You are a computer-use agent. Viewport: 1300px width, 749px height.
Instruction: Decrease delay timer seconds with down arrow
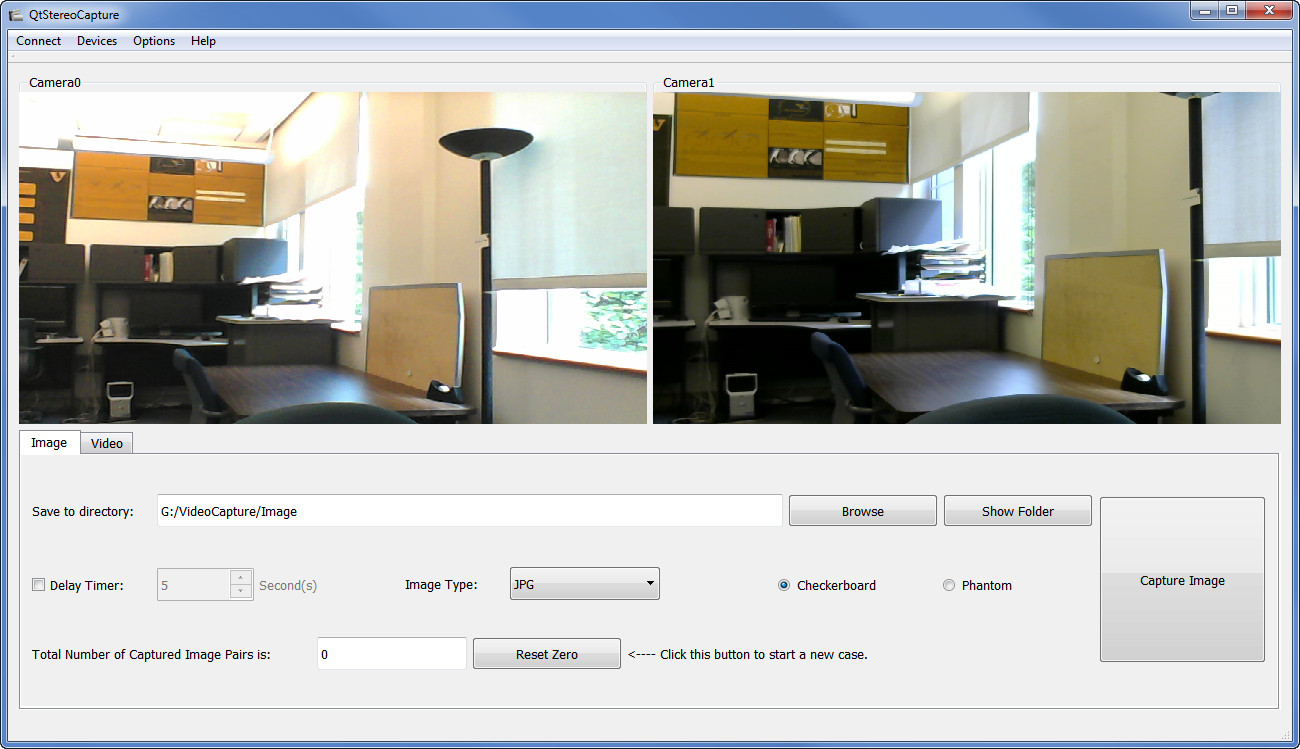(241, 591)
